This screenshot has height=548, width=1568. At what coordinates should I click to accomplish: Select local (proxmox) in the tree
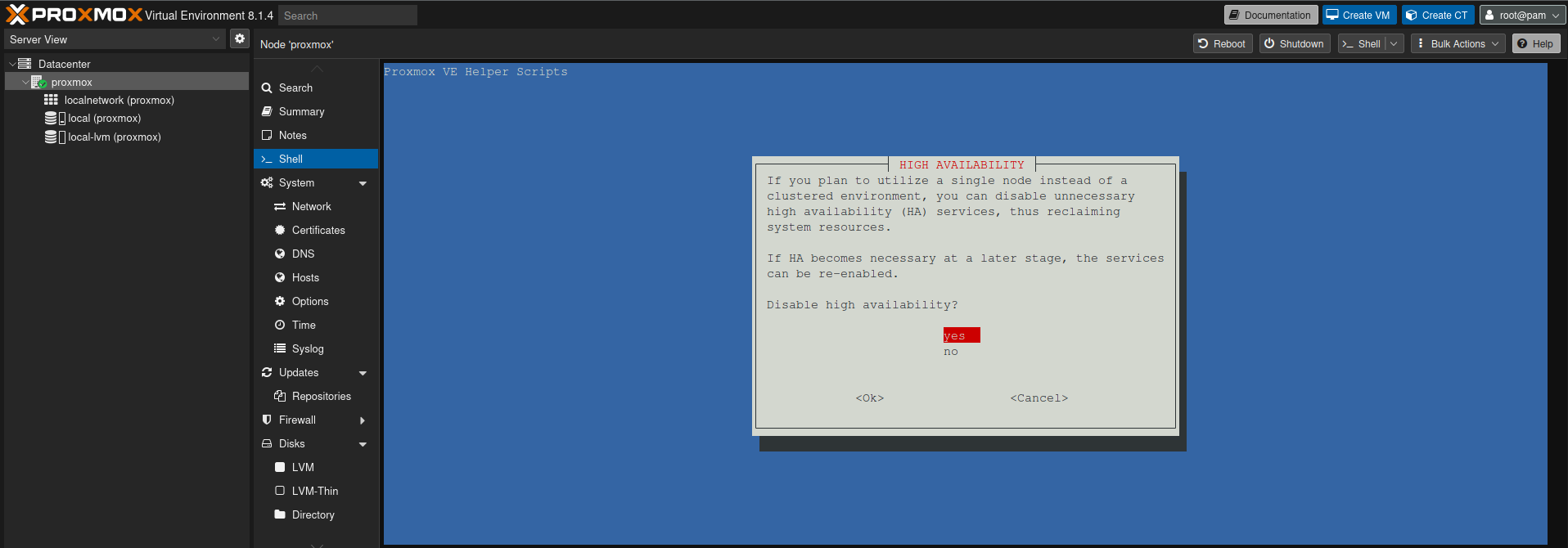(x=105, y=119)
